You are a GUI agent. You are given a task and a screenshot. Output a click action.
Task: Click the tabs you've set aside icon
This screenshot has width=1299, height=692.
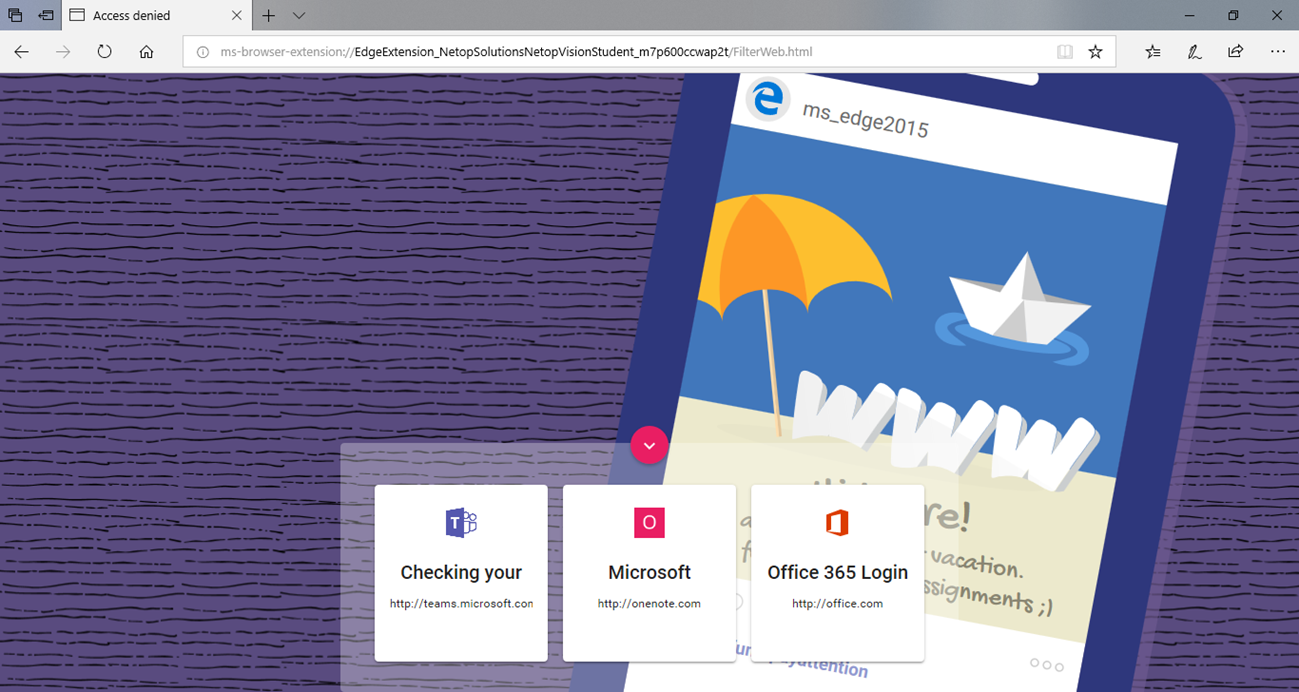pos(15,16)
